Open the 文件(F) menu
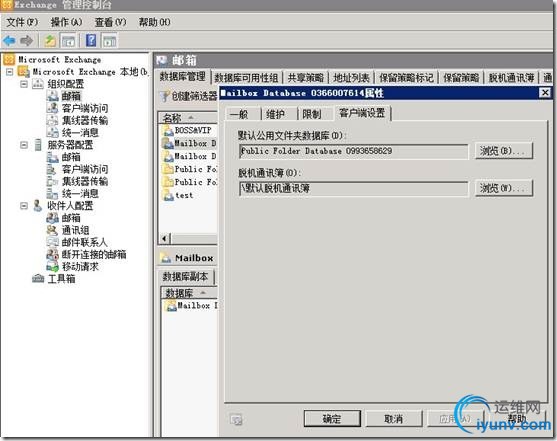 point(22,22)
